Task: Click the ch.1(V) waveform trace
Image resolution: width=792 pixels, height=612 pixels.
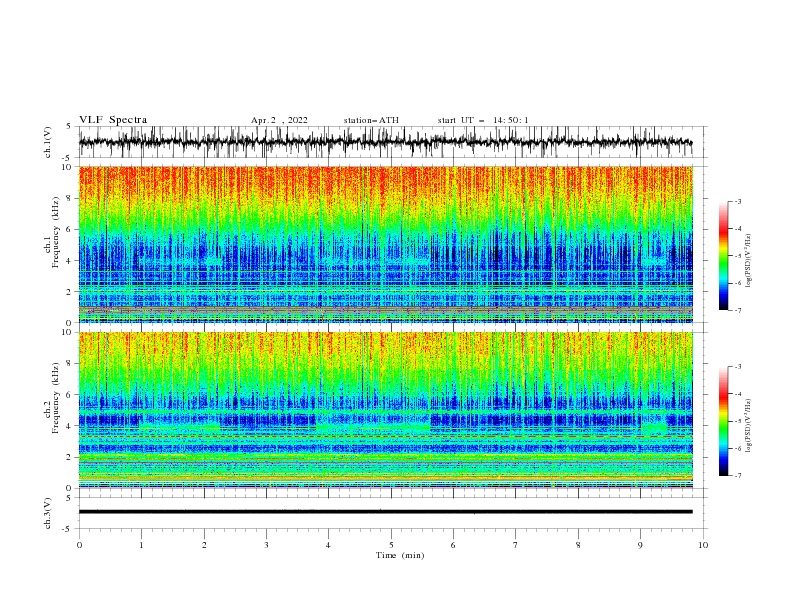Action: [385, 142]
